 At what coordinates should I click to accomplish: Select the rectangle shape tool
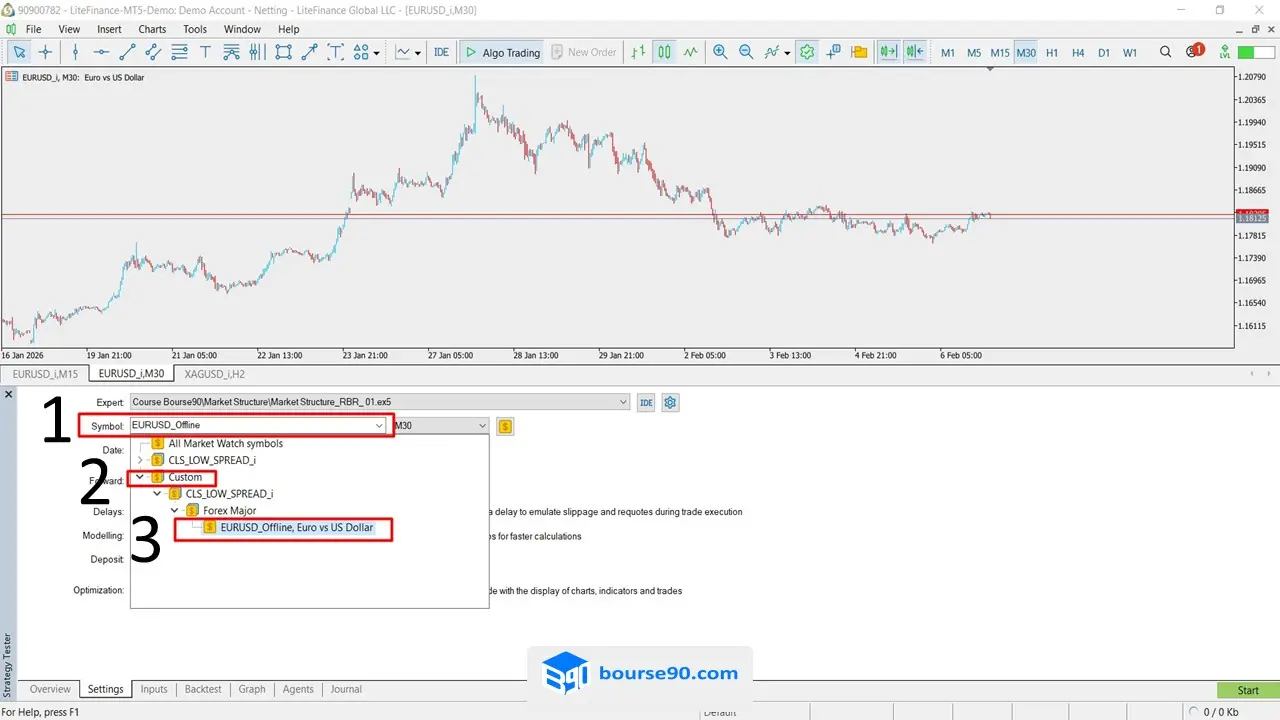click(x=283, y=52)
